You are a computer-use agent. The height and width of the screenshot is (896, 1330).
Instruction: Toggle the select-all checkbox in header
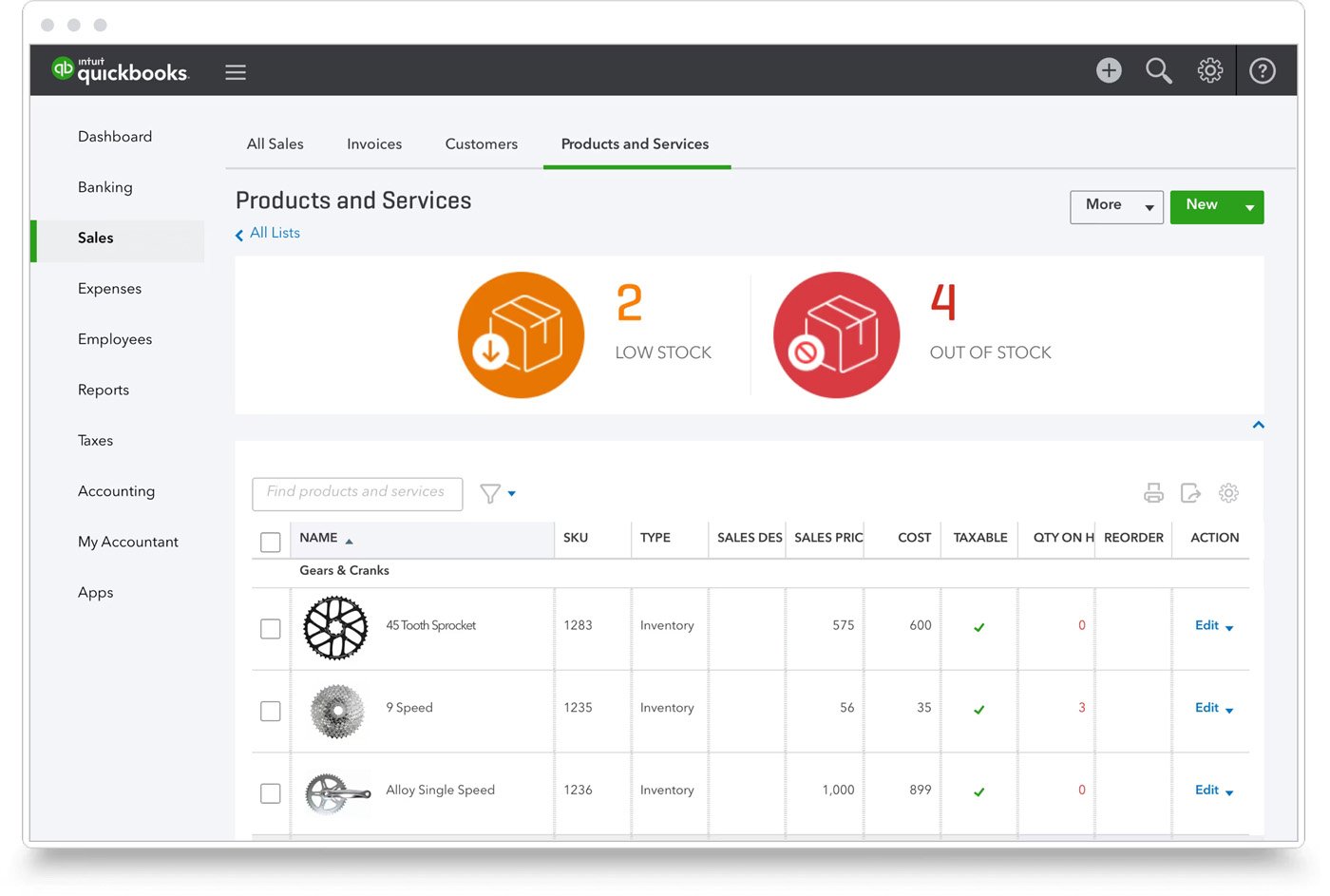pyautogui.click(x=271, y=542)
